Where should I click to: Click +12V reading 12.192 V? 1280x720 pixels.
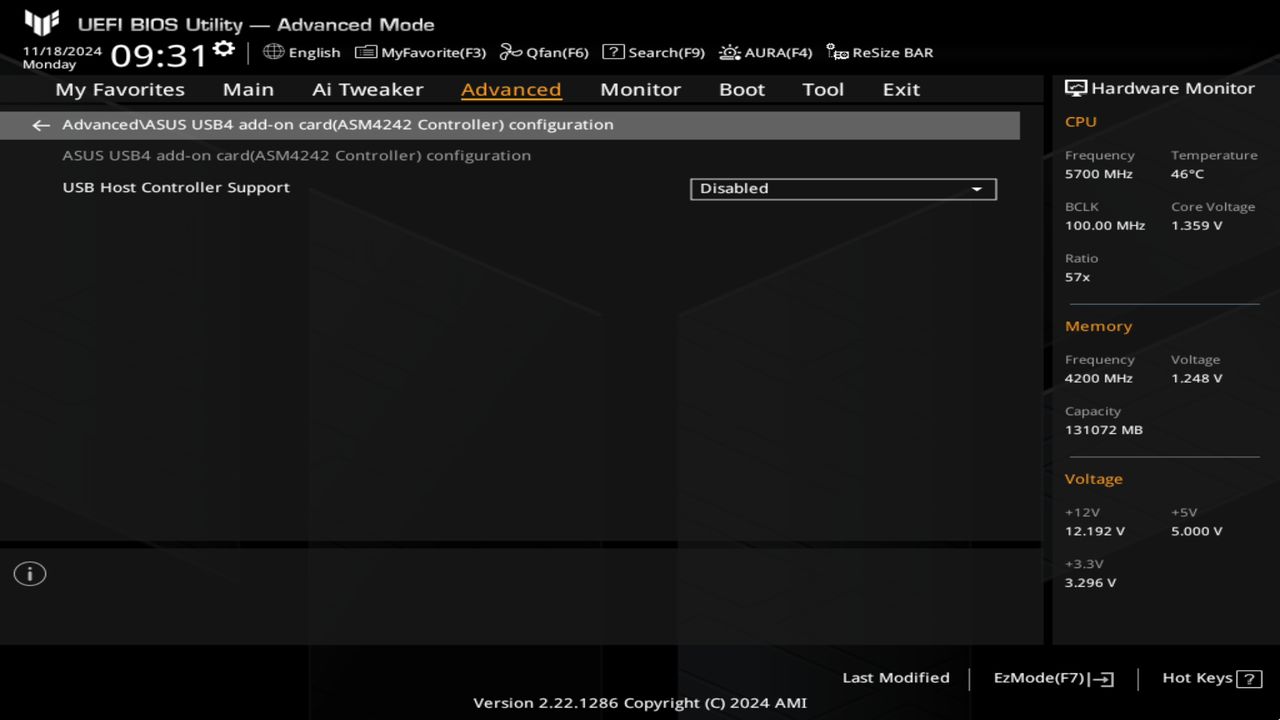pos(1095,532)
